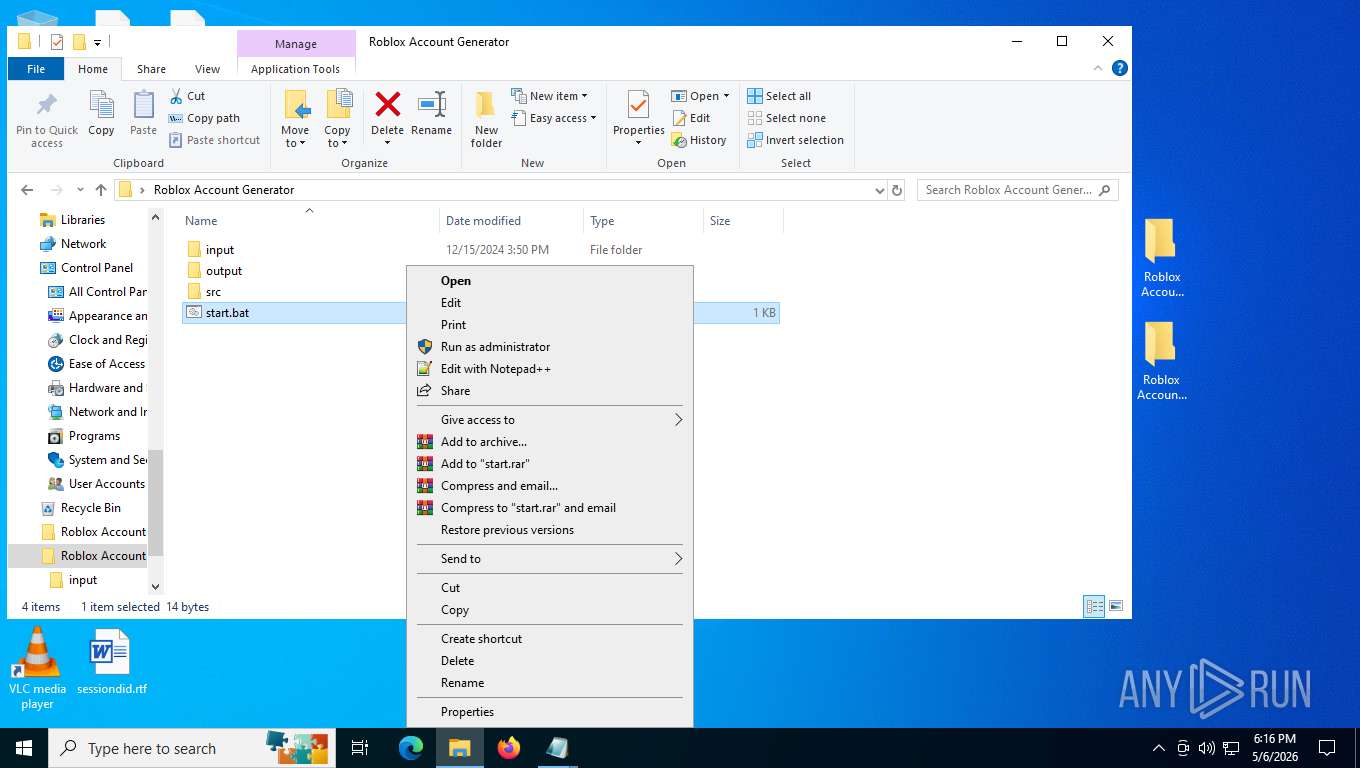Expand Give access to submenu
The width and height of the screenshot is (1360, 768).
[678, 420]
